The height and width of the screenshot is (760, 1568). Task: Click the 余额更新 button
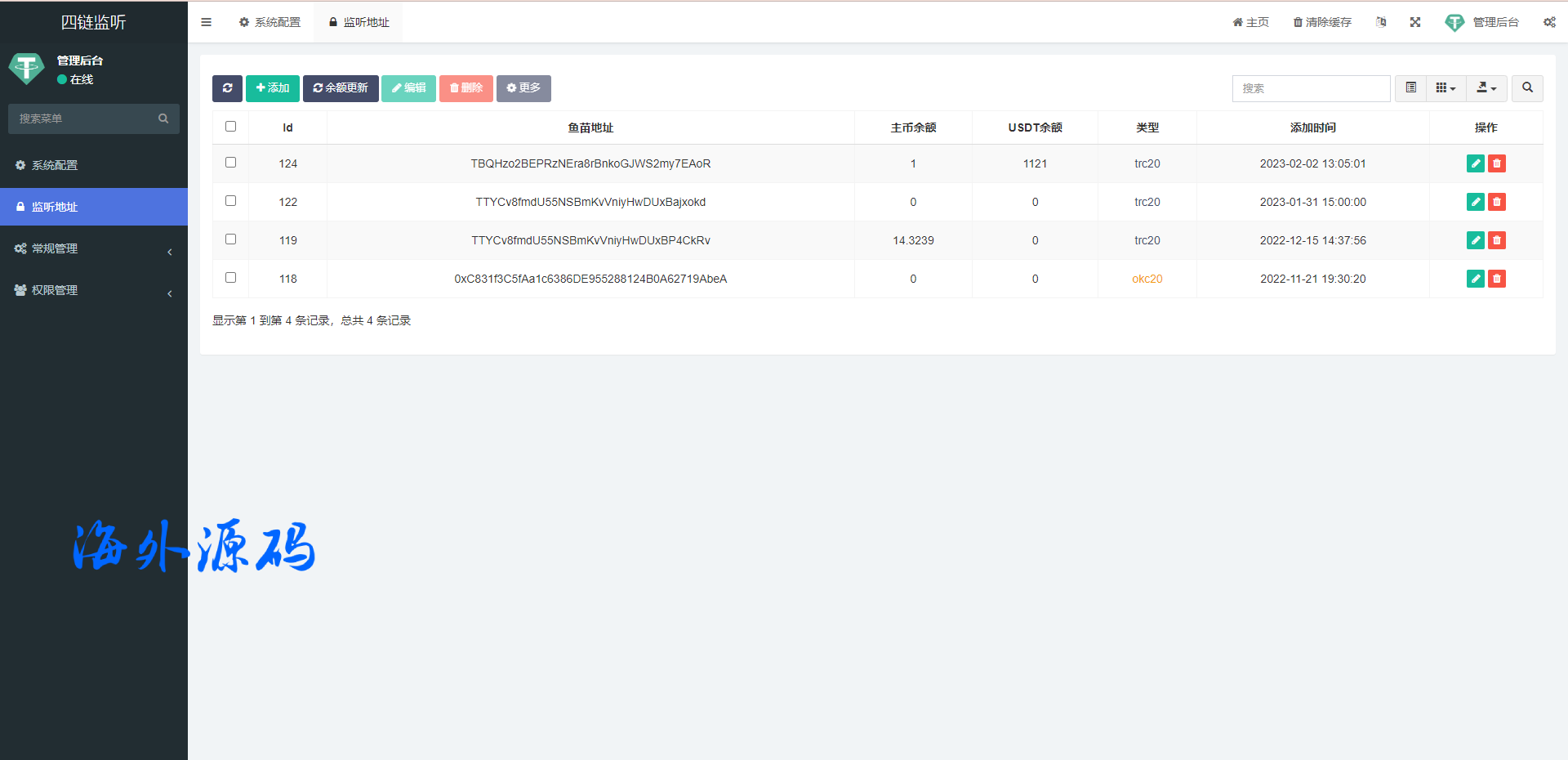click(x=341, y=88)
